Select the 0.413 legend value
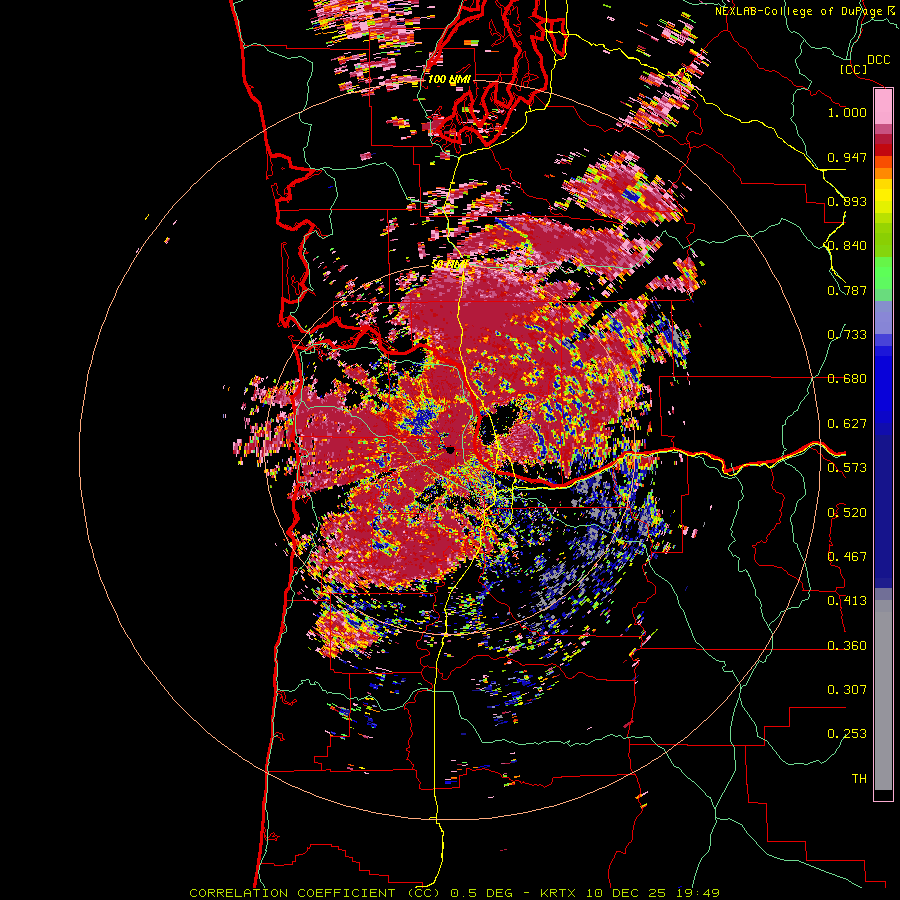 847,601
